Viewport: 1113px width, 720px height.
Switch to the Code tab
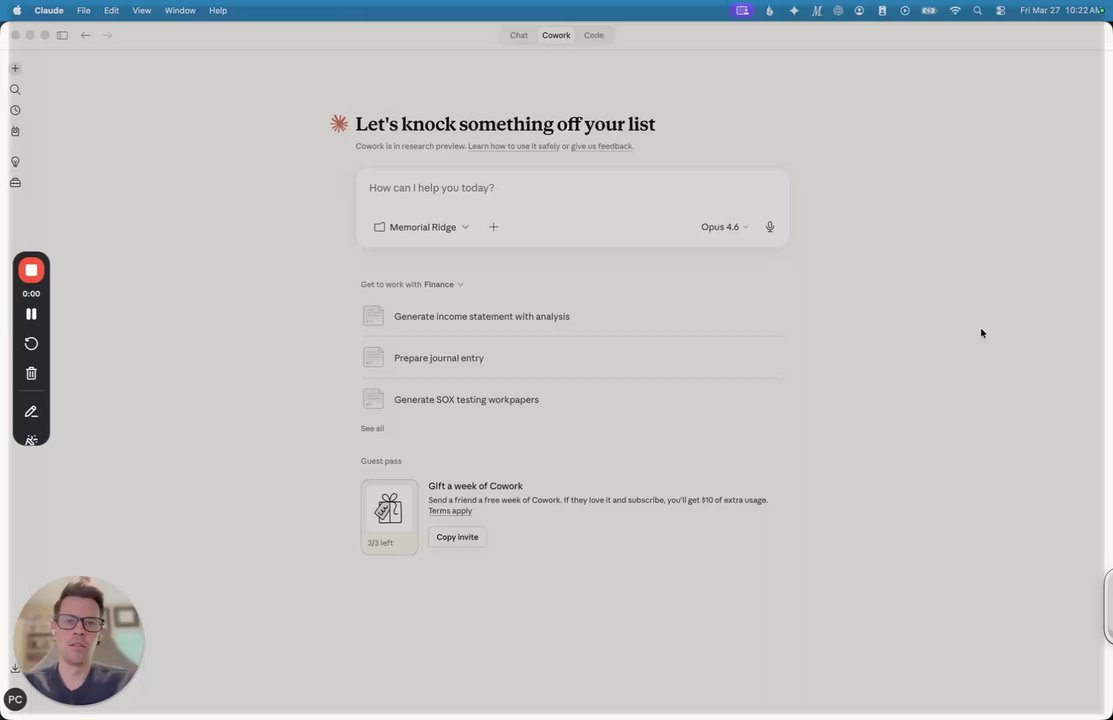(593, 35)
